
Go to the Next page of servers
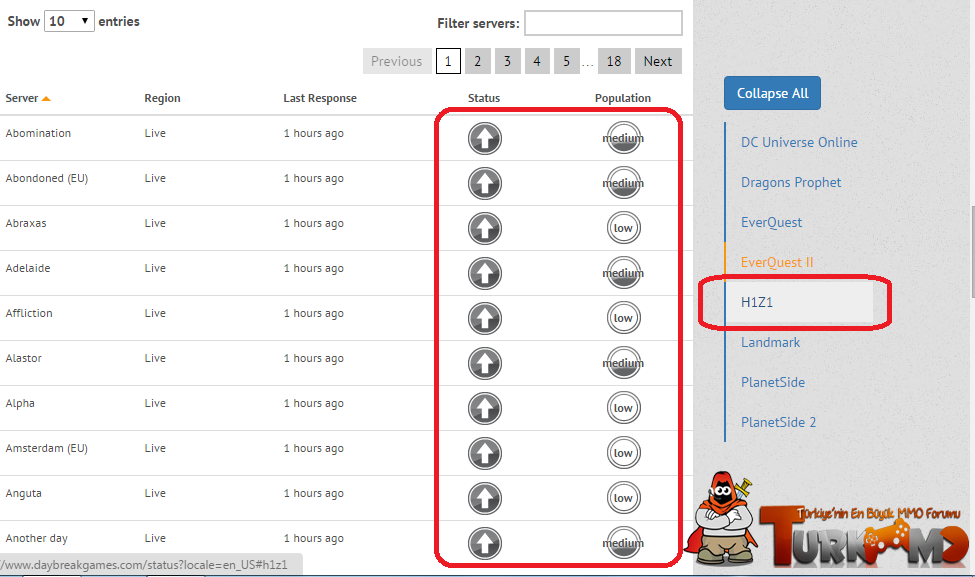[658, 61]
